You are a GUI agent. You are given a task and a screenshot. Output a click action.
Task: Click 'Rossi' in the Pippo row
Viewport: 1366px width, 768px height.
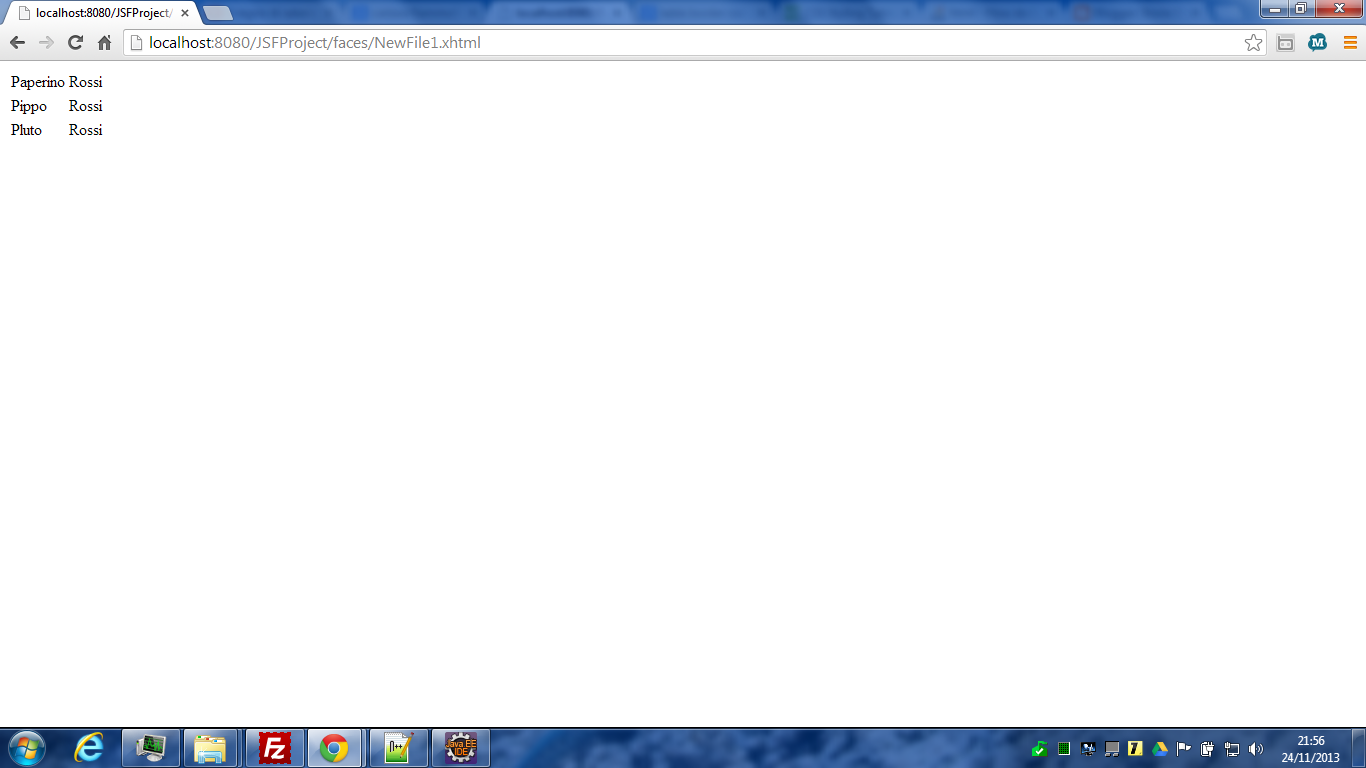click(86, 106)
